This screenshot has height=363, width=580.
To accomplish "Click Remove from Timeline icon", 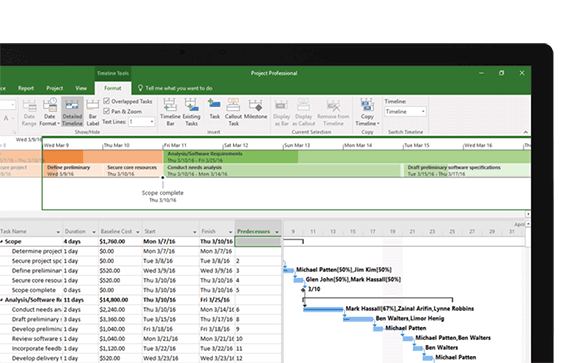I will coord(333,105).
